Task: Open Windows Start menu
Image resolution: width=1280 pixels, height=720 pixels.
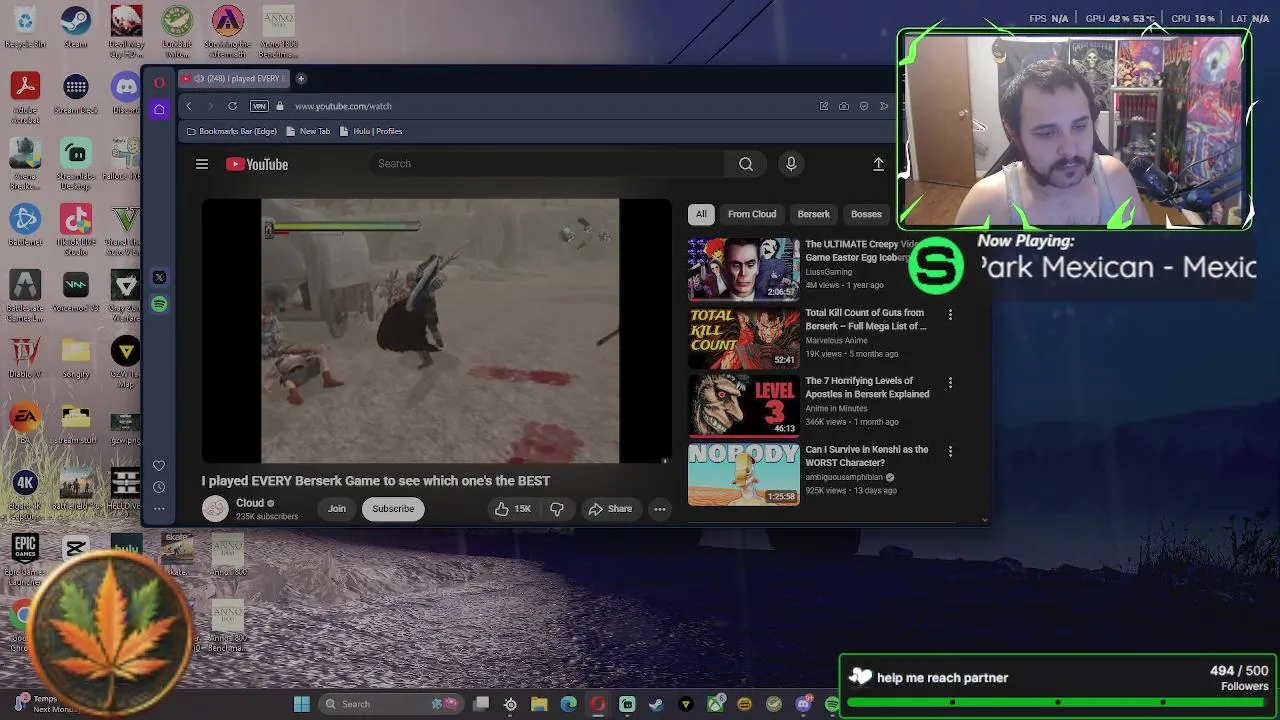Action: tap(301, 704)
